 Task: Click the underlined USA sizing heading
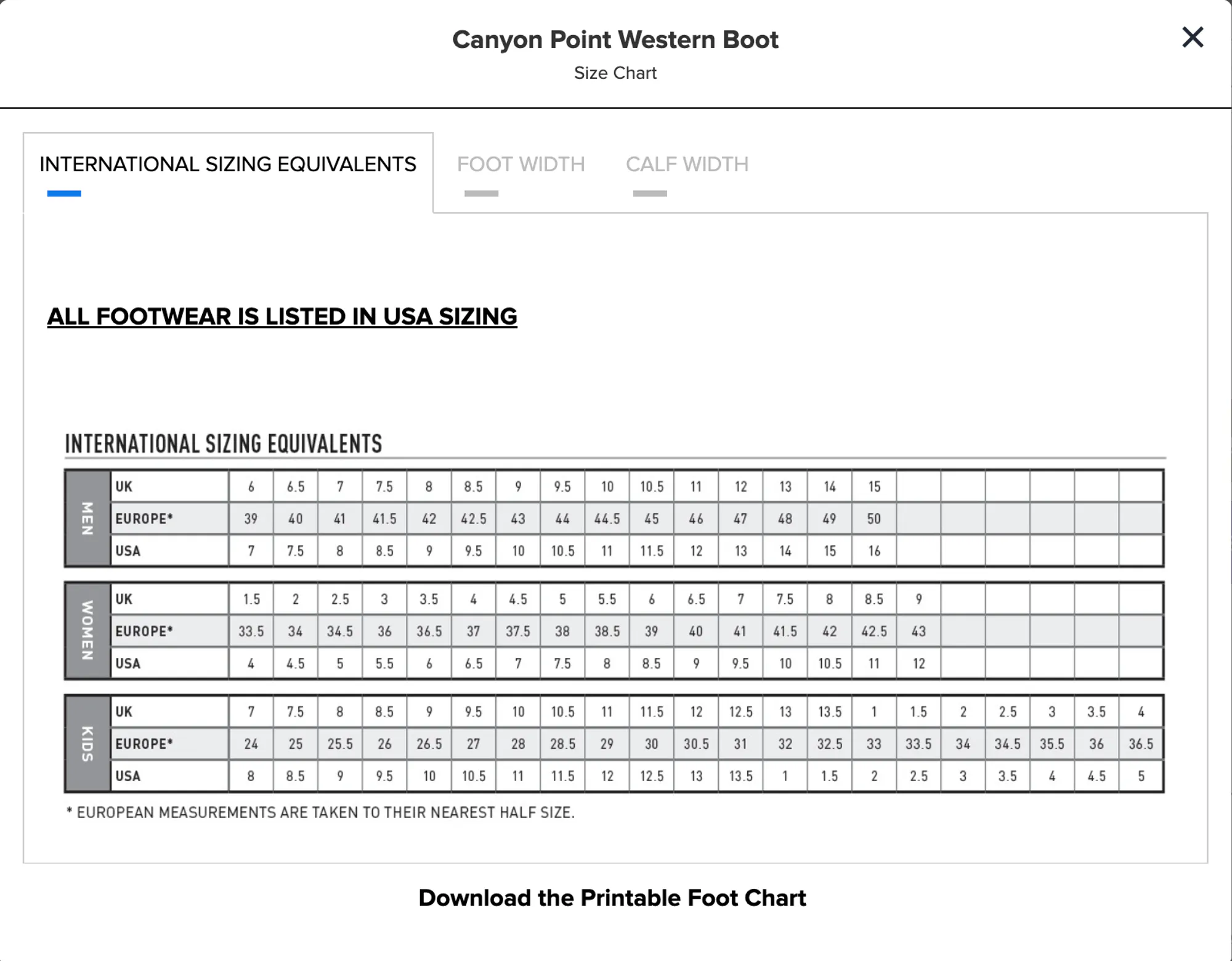pyautogui.click(x=282, y=317)
